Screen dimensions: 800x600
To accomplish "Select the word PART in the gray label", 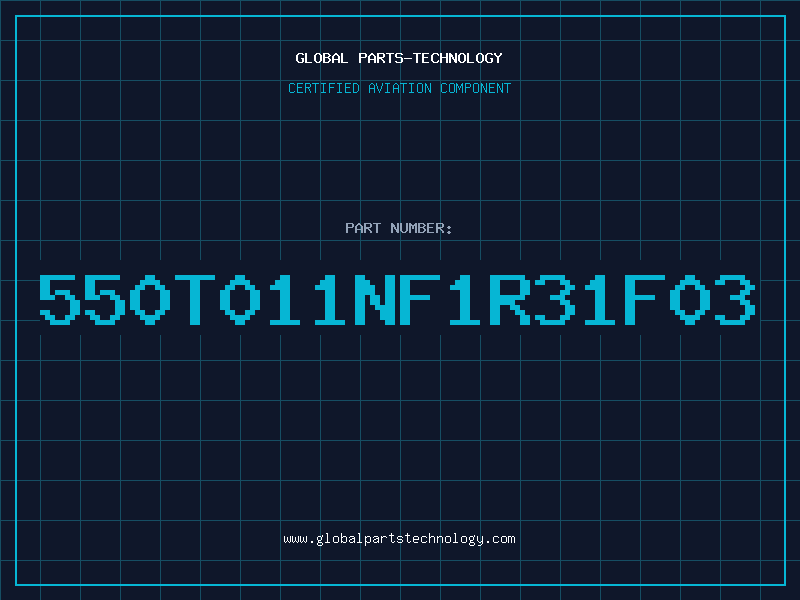I will (363, 228).
